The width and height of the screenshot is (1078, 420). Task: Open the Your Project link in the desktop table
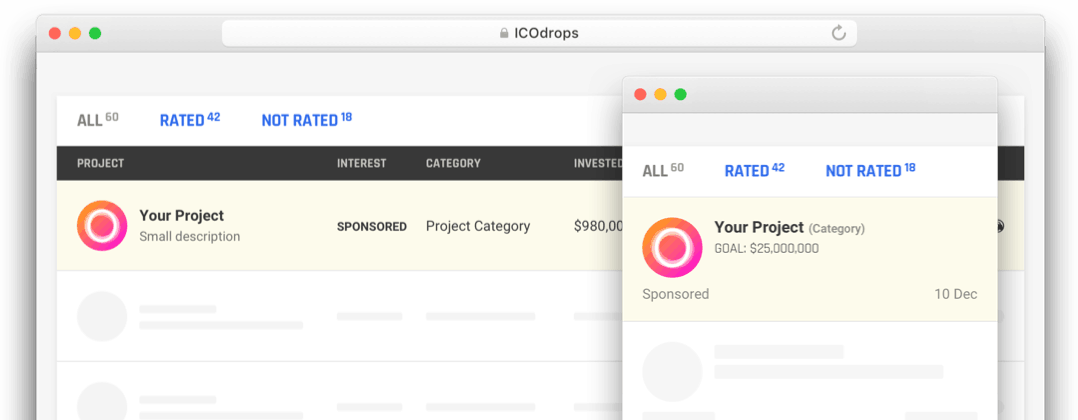pyautogui.click(x=181, y=215)
